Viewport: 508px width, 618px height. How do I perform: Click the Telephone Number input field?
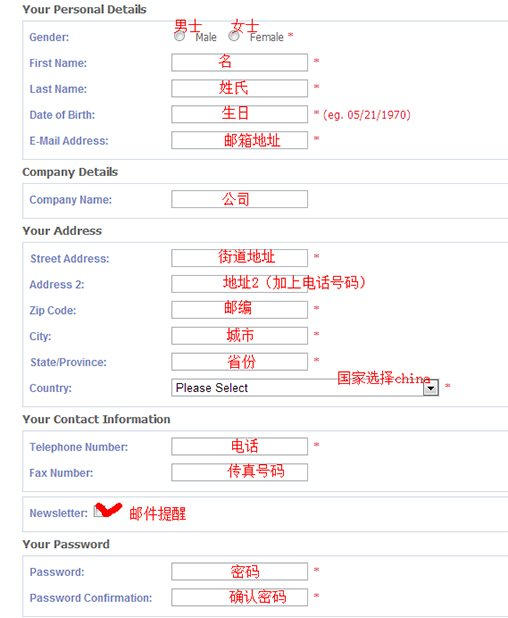coord(240,447)
